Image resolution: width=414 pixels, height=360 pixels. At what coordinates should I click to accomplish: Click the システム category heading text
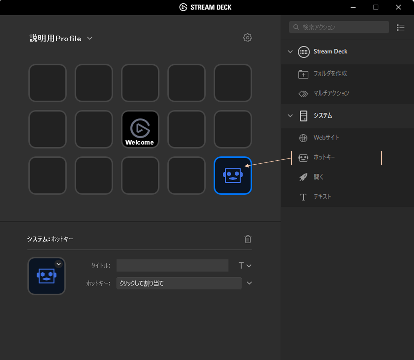pyautogui.click(x=323, y=116)
